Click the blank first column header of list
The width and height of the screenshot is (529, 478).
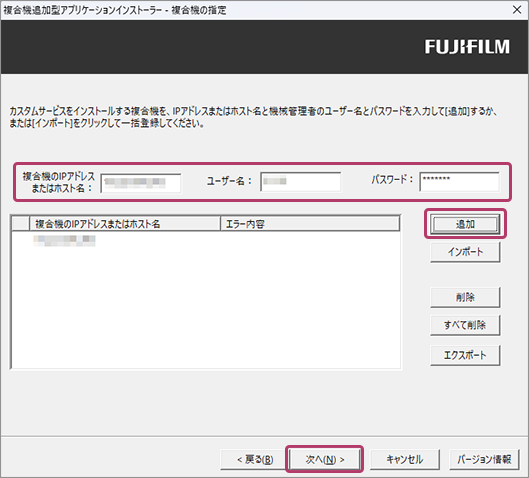click(21, 224)
